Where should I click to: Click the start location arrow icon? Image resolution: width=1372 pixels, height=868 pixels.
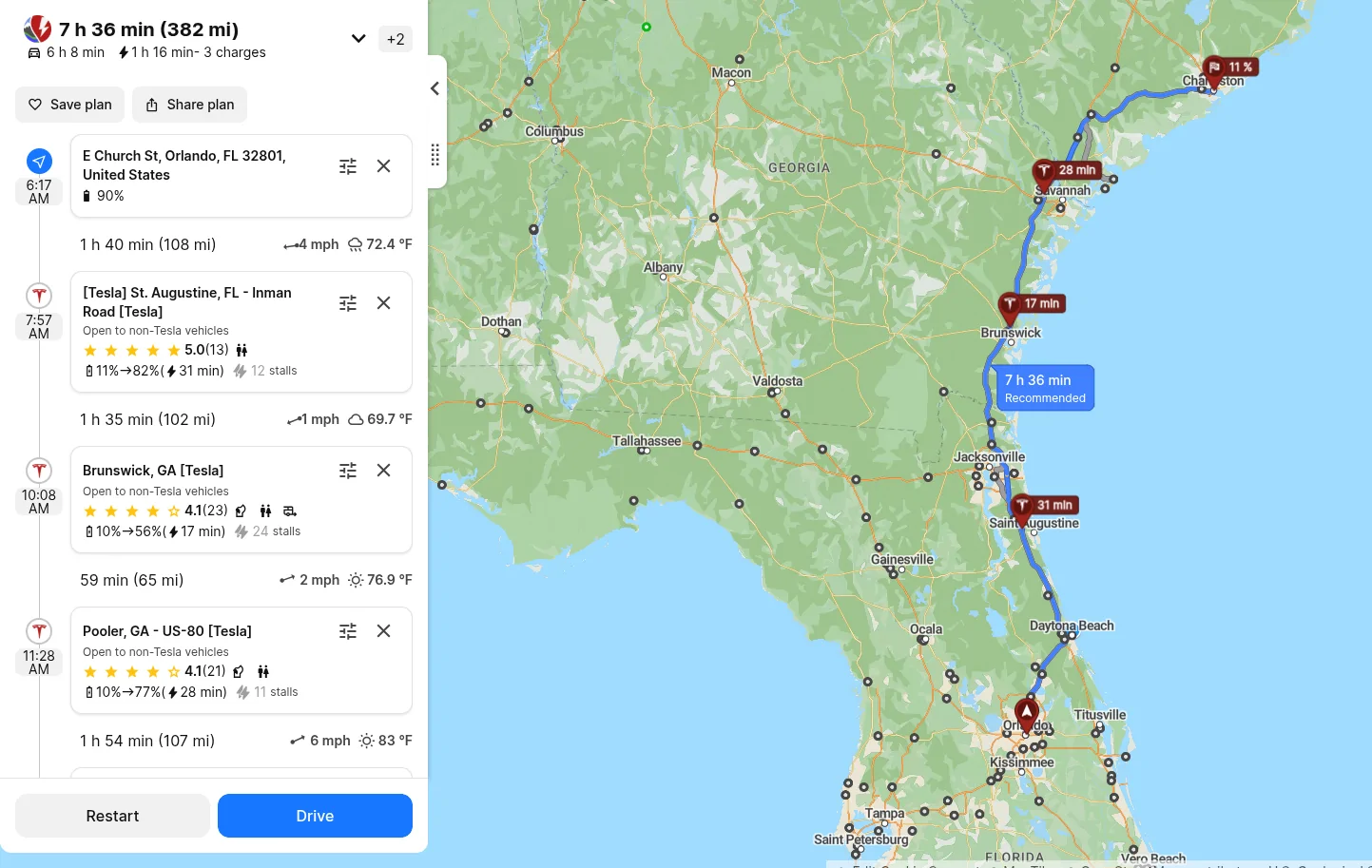(39, 161)
